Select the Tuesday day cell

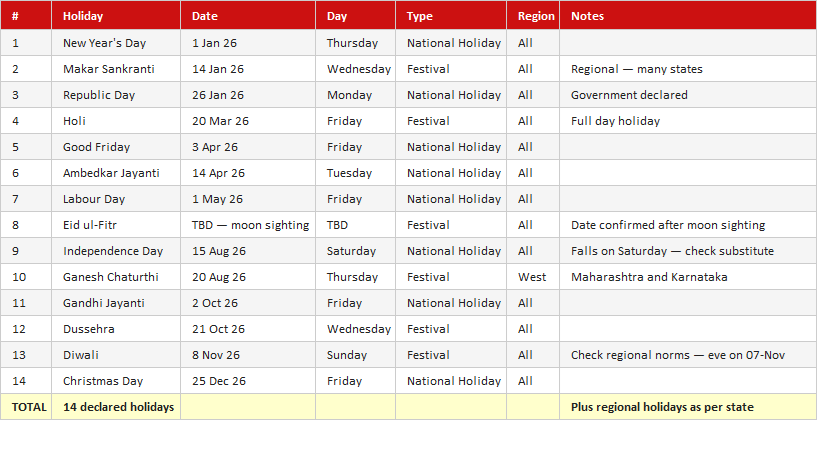pyautogui.click(x=355, y=173)
